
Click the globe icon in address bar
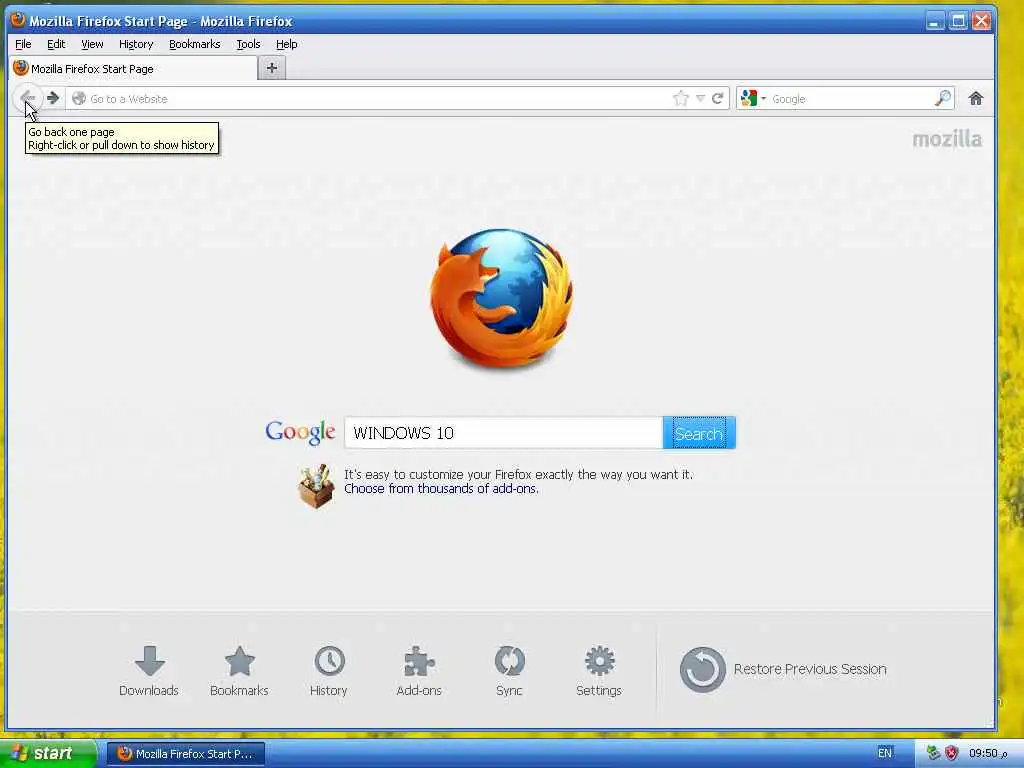click(x=79, y=99)
